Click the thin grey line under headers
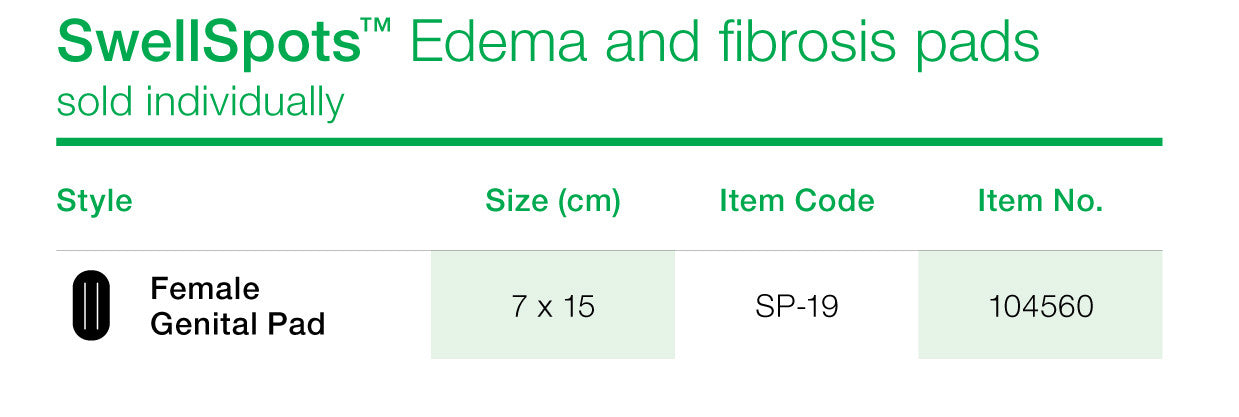The height and width of the screenshot is (417, 1239). [609, 250]
